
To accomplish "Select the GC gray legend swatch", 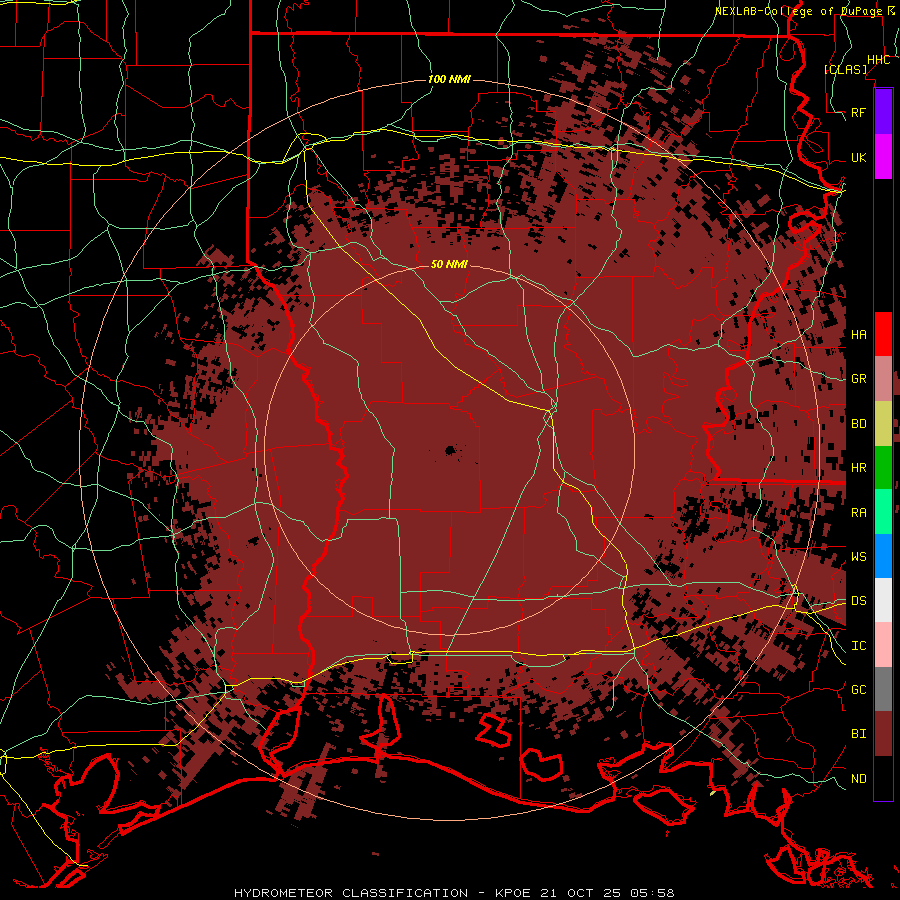I will coord(883,689).
